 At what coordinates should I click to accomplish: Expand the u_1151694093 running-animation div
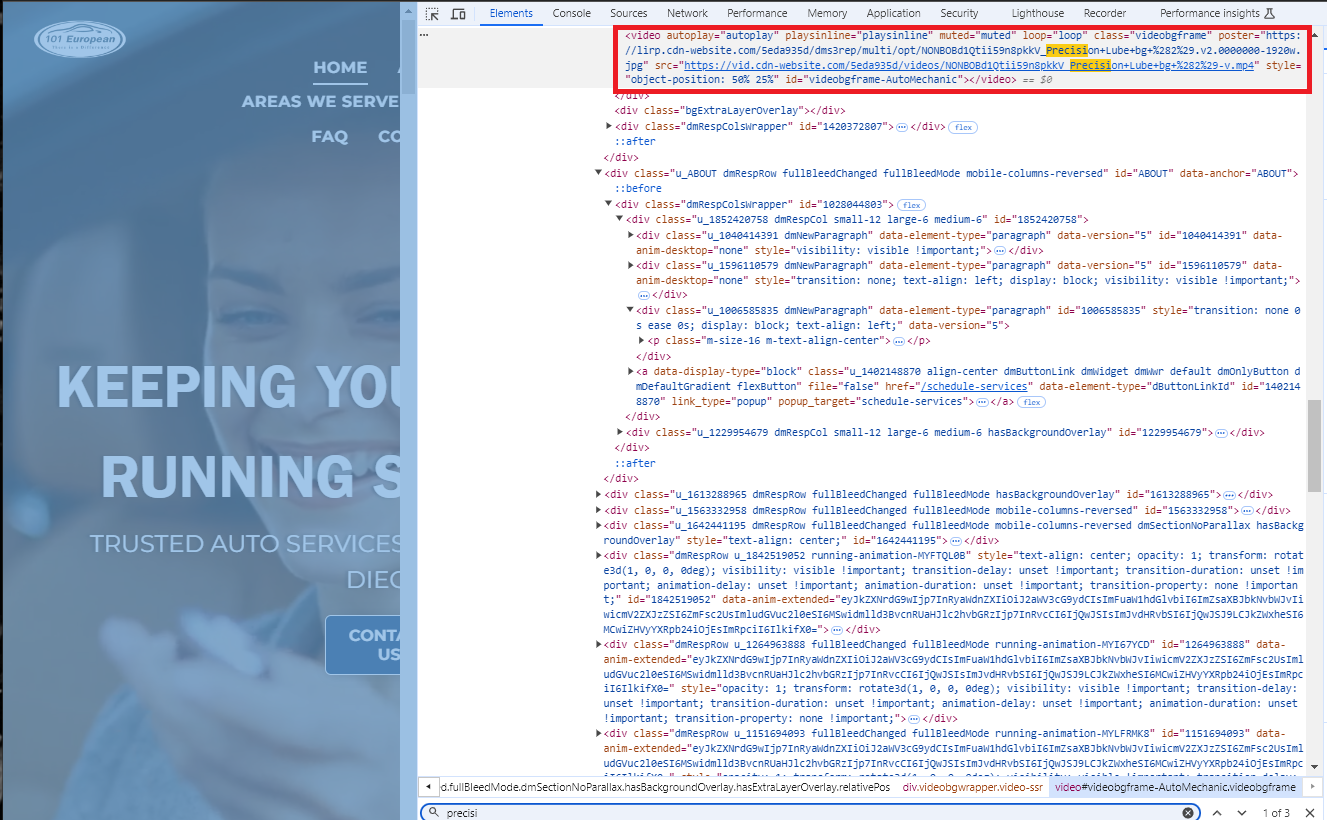click(599, 734)
